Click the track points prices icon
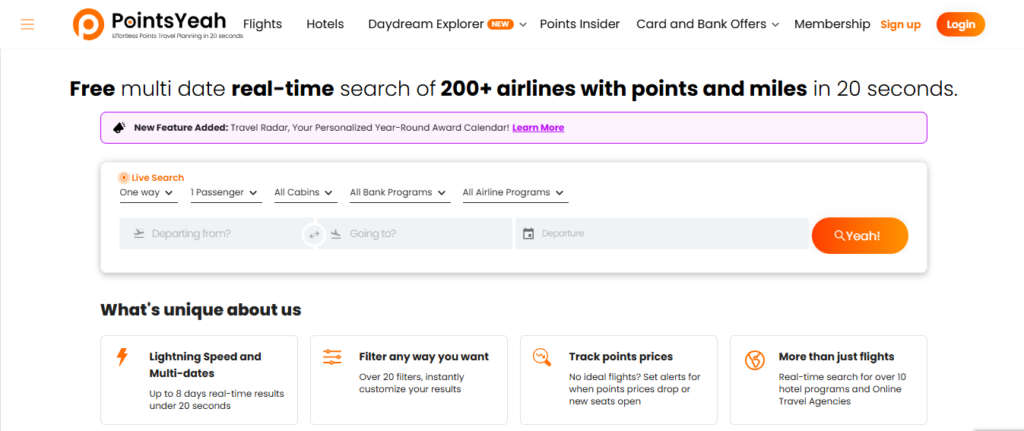 pos(542,357)
